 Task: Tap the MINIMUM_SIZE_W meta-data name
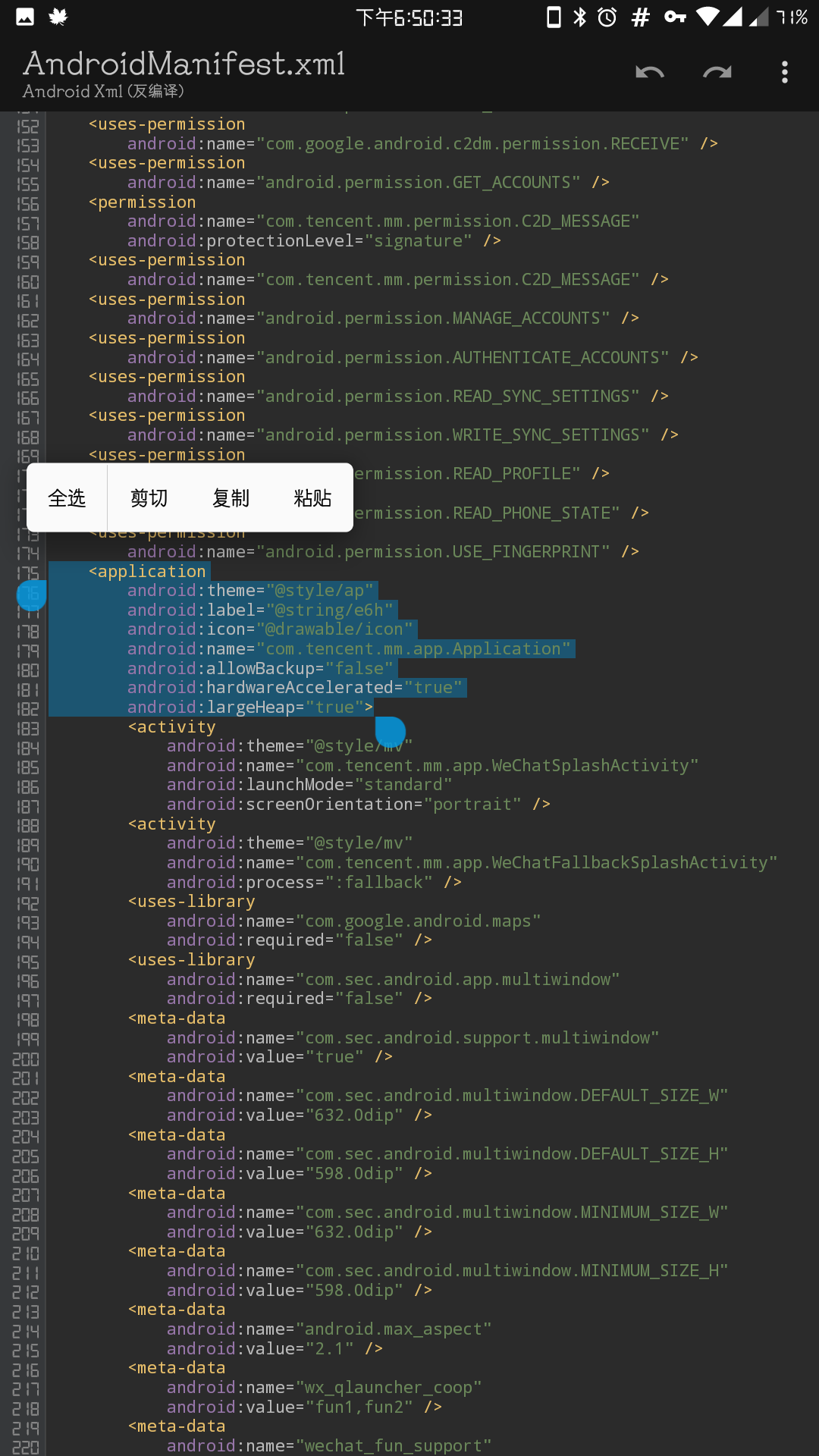pos(447,1213)
